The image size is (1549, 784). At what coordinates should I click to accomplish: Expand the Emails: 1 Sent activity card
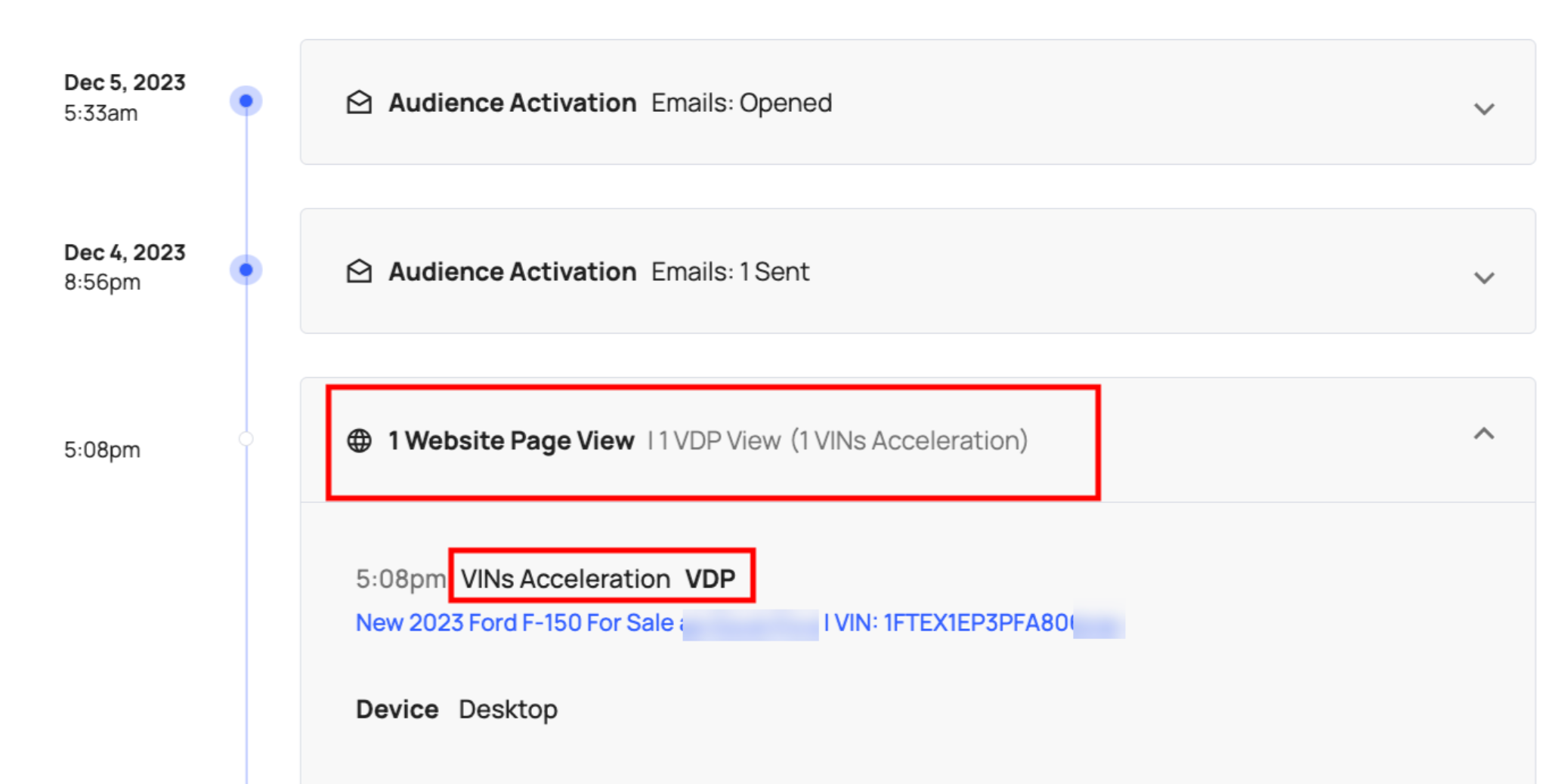pos(1483,278)
